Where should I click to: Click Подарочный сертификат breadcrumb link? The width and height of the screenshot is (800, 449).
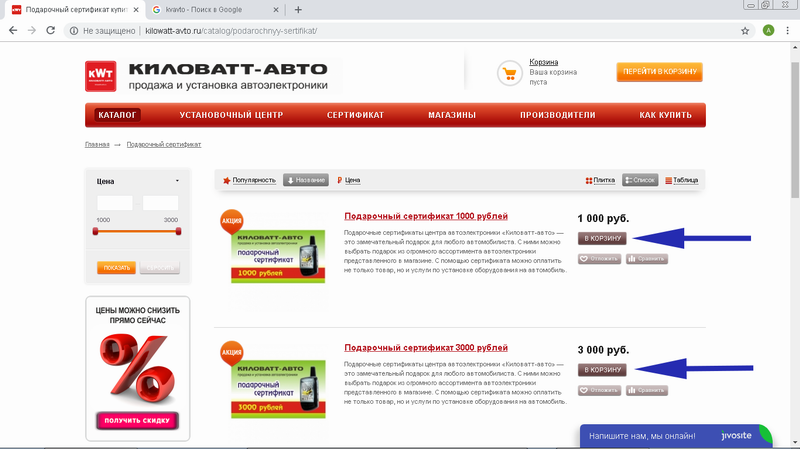[x=164, y=144]
